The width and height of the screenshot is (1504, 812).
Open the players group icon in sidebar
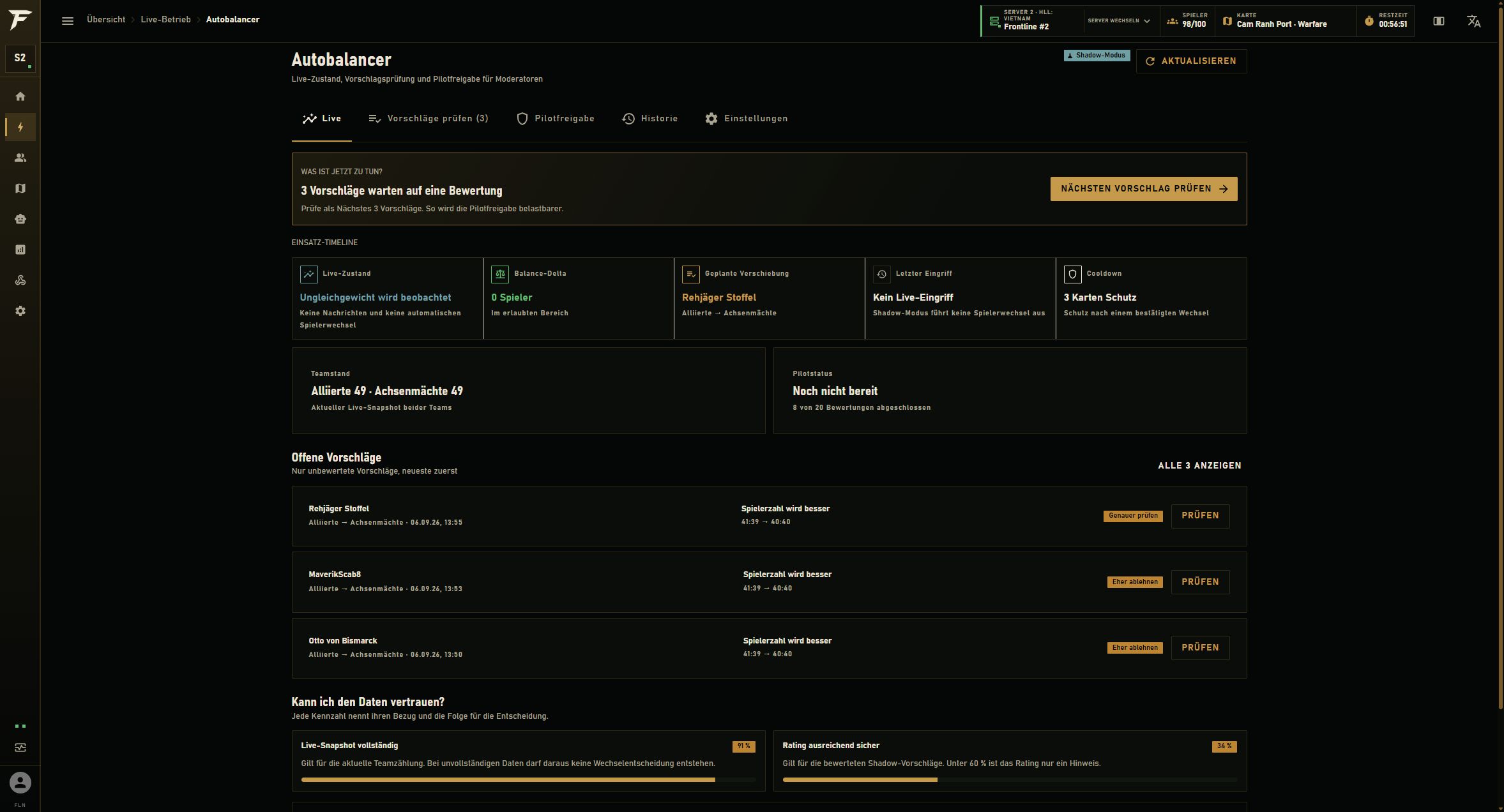point(20,158)
